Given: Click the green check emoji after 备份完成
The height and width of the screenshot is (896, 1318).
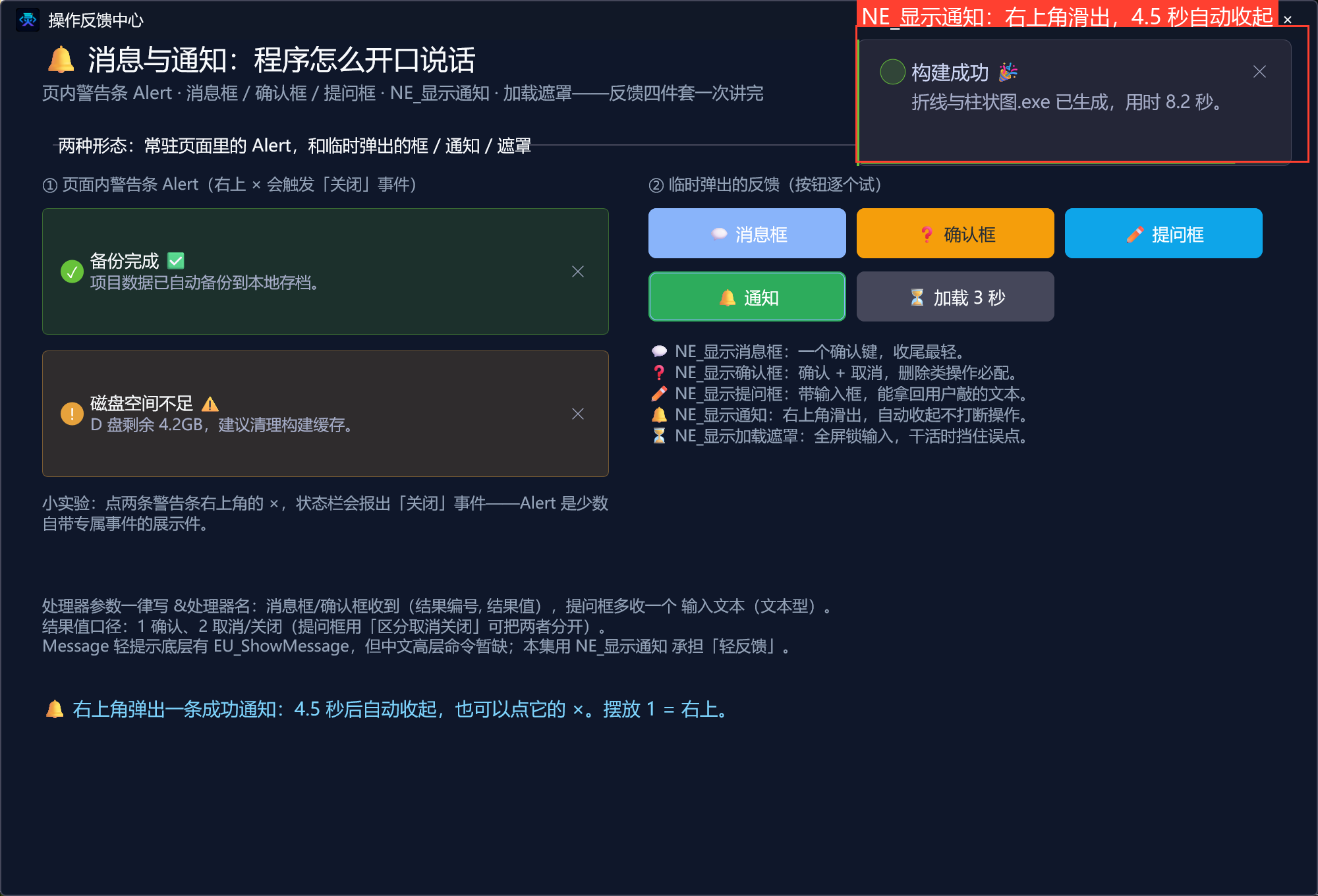Looking at the screenshot, I should click(176, 262).
